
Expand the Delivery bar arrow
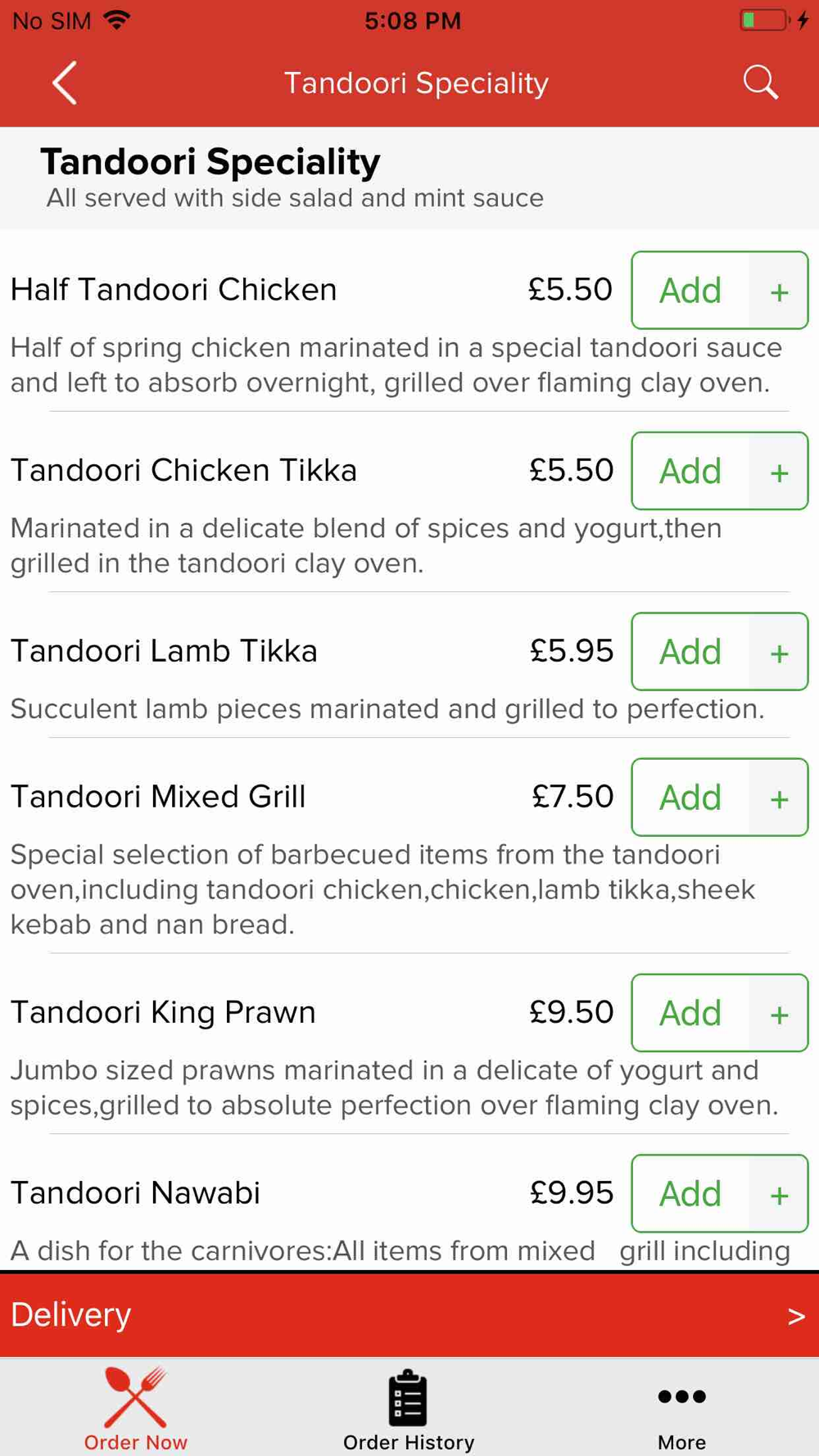(796, 1316)
